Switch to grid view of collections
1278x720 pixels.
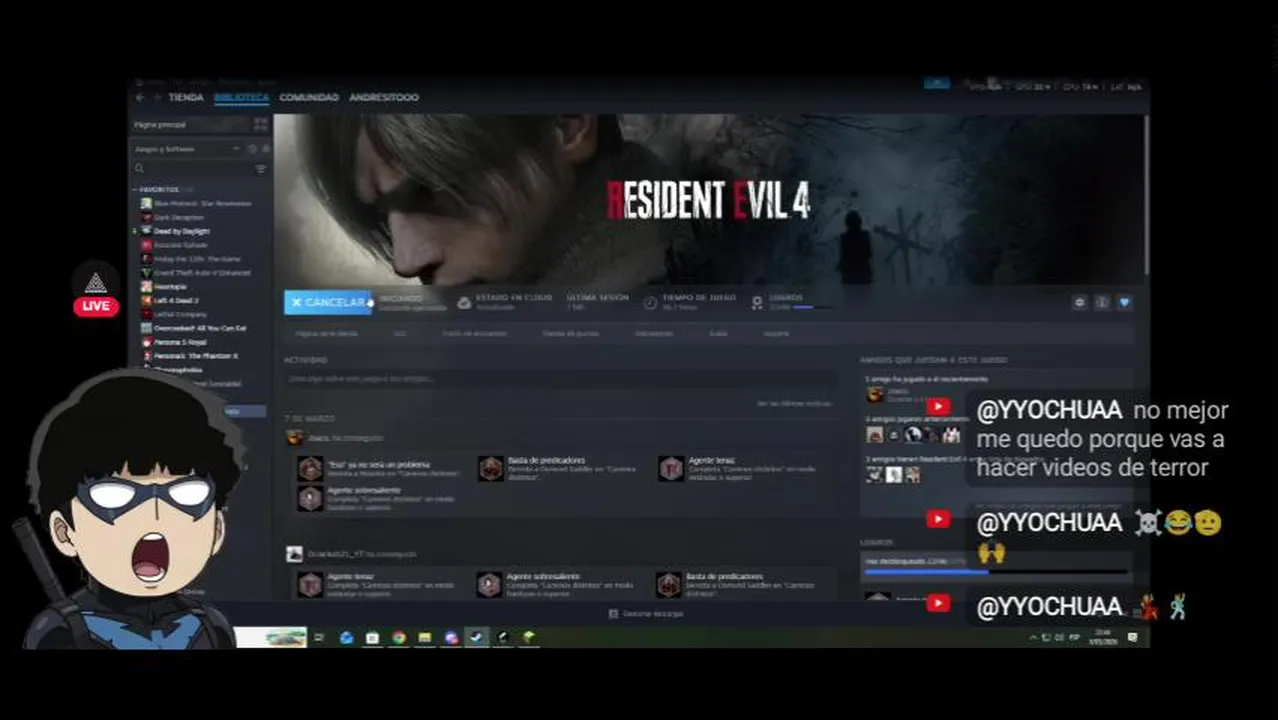coord(261,124)
